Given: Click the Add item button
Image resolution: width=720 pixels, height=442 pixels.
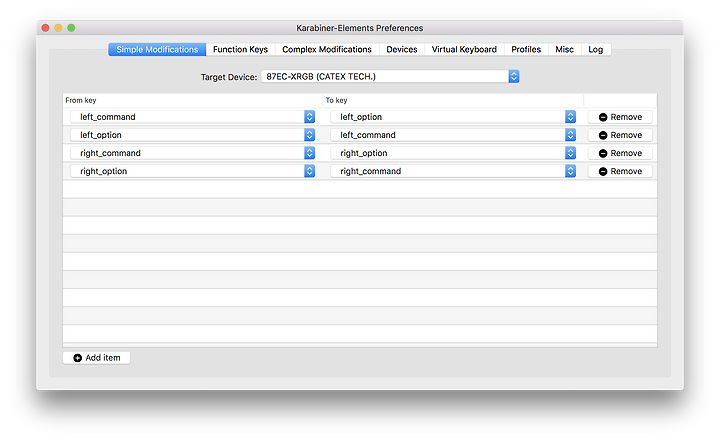Looking at the screenshot, I should 96,358.
